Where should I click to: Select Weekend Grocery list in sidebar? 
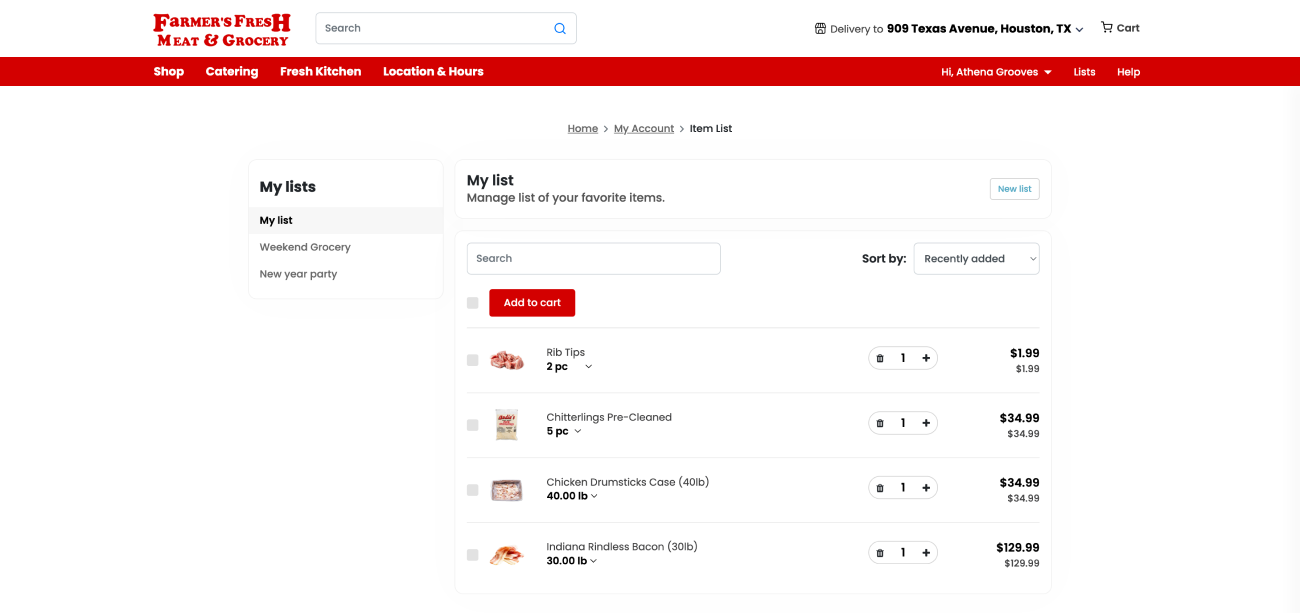click(x=305, y=247)
